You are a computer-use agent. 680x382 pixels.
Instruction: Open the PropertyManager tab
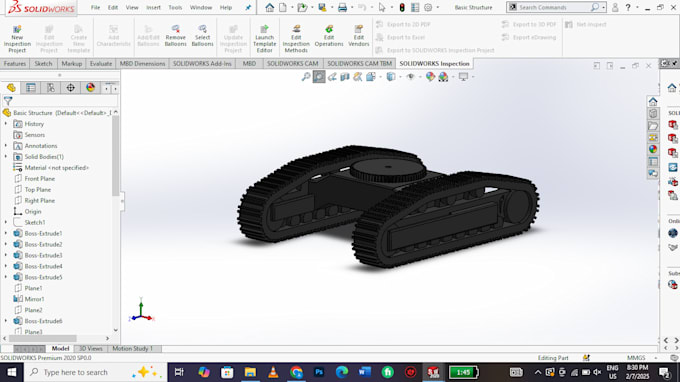pos(31,88)
